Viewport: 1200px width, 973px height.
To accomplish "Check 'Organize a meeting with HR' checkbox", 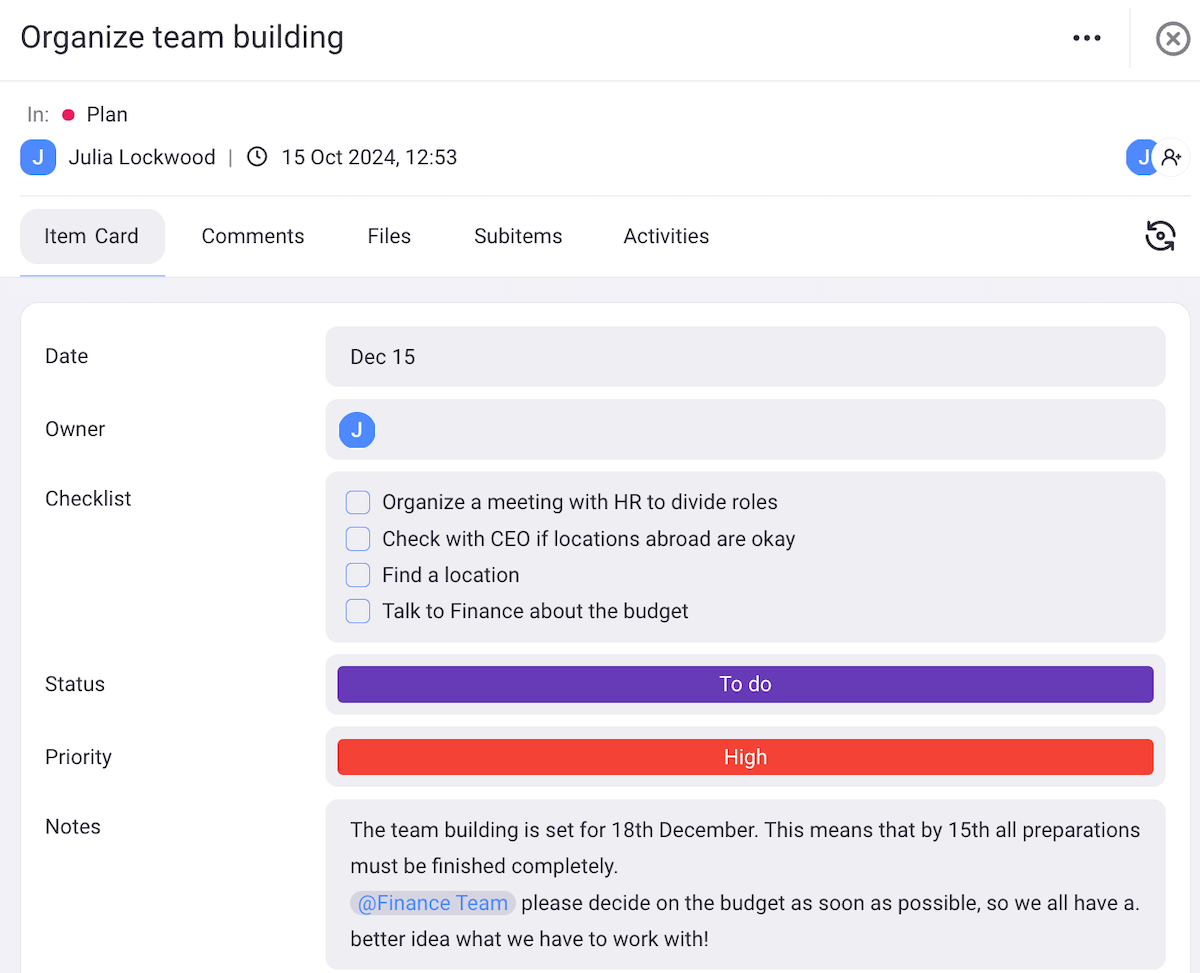I will click(358, 502).
